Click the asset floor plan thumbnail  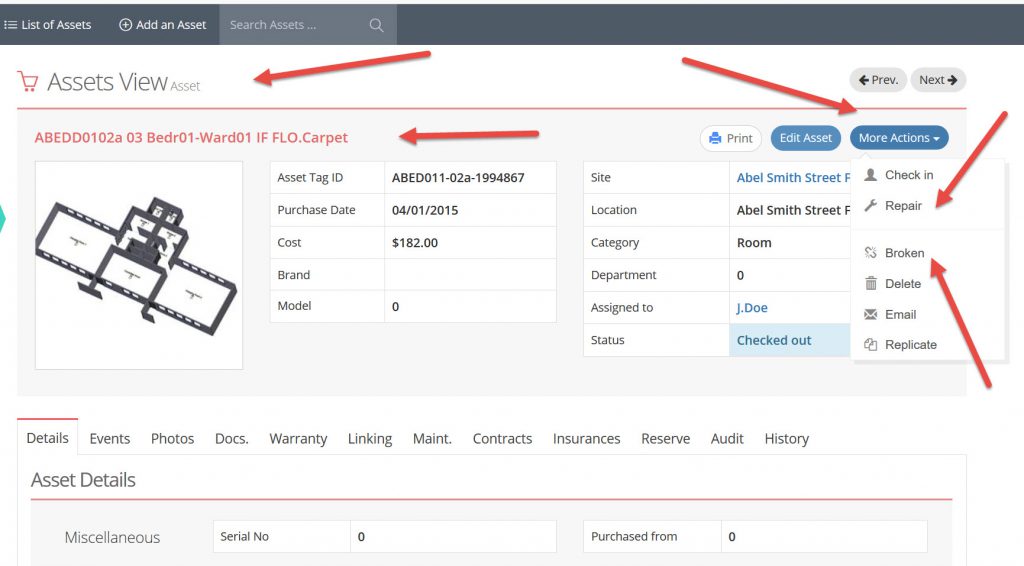point(139,265)
